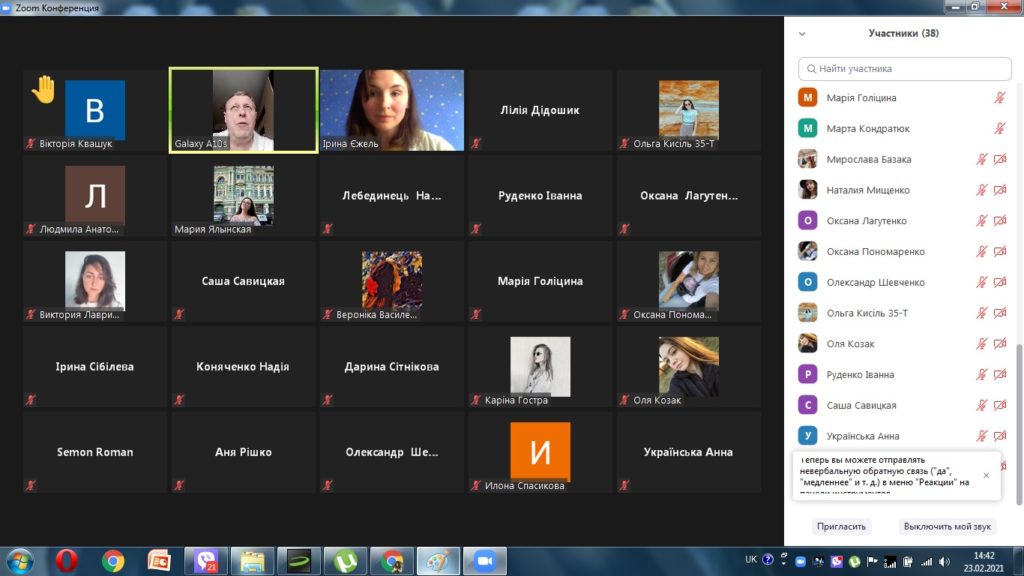Click the Выключить мой звук button
The height and width of the screenshot is (576, 1024).
[x=947, y=526]
